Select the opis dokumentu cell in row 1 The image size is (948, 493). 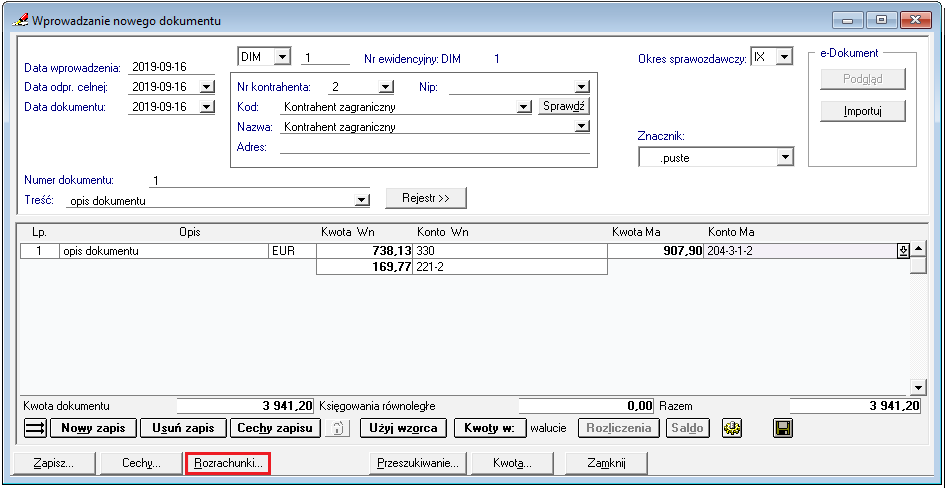(163, 250)
